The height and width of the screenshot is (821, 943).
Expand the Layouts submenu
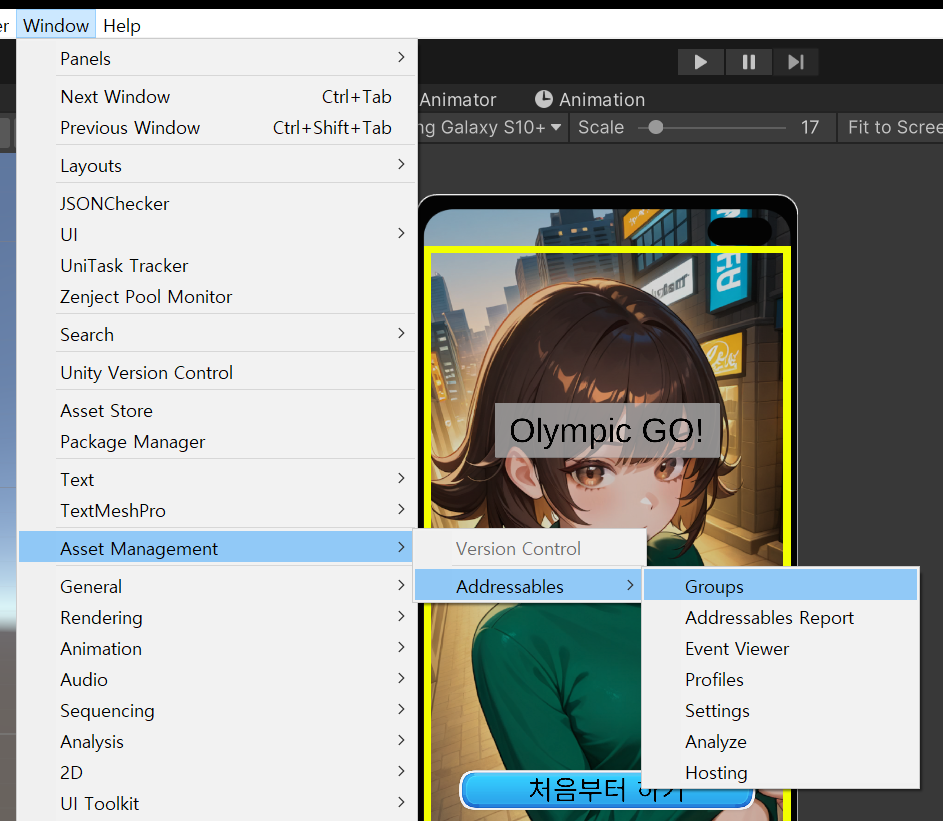click(218, 166)
